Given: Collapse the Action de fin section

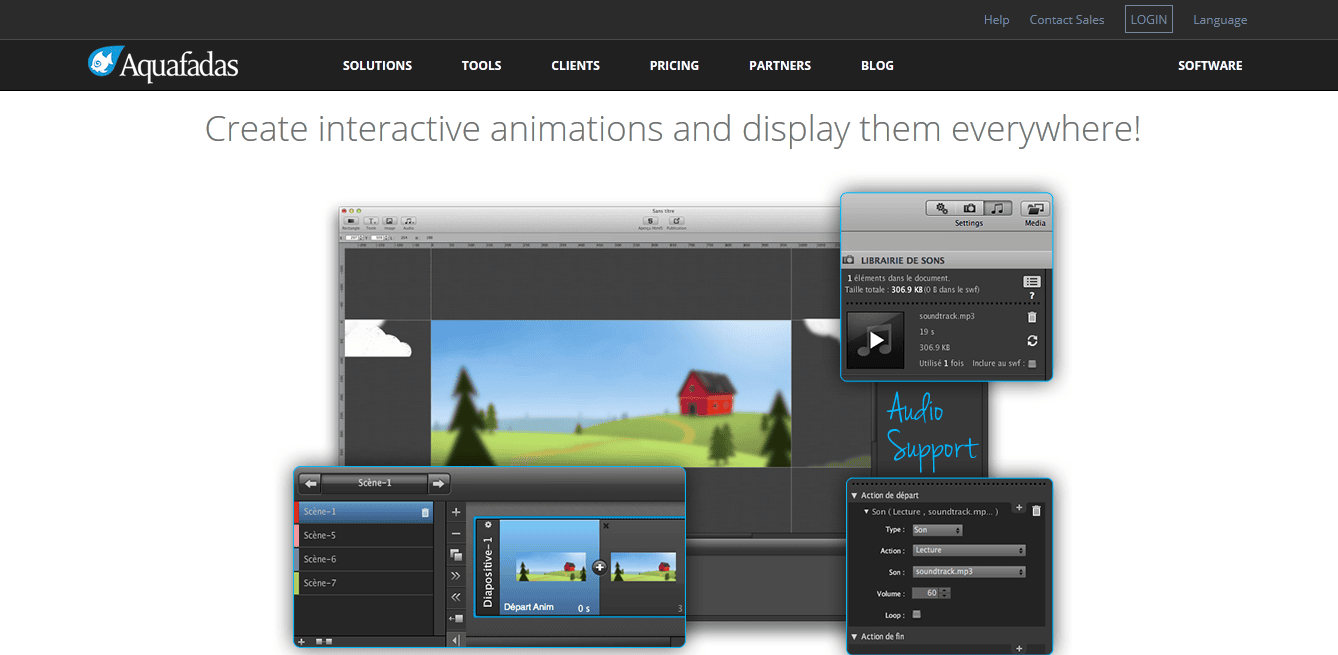Looking at the screenshot, I should [854, 637].
